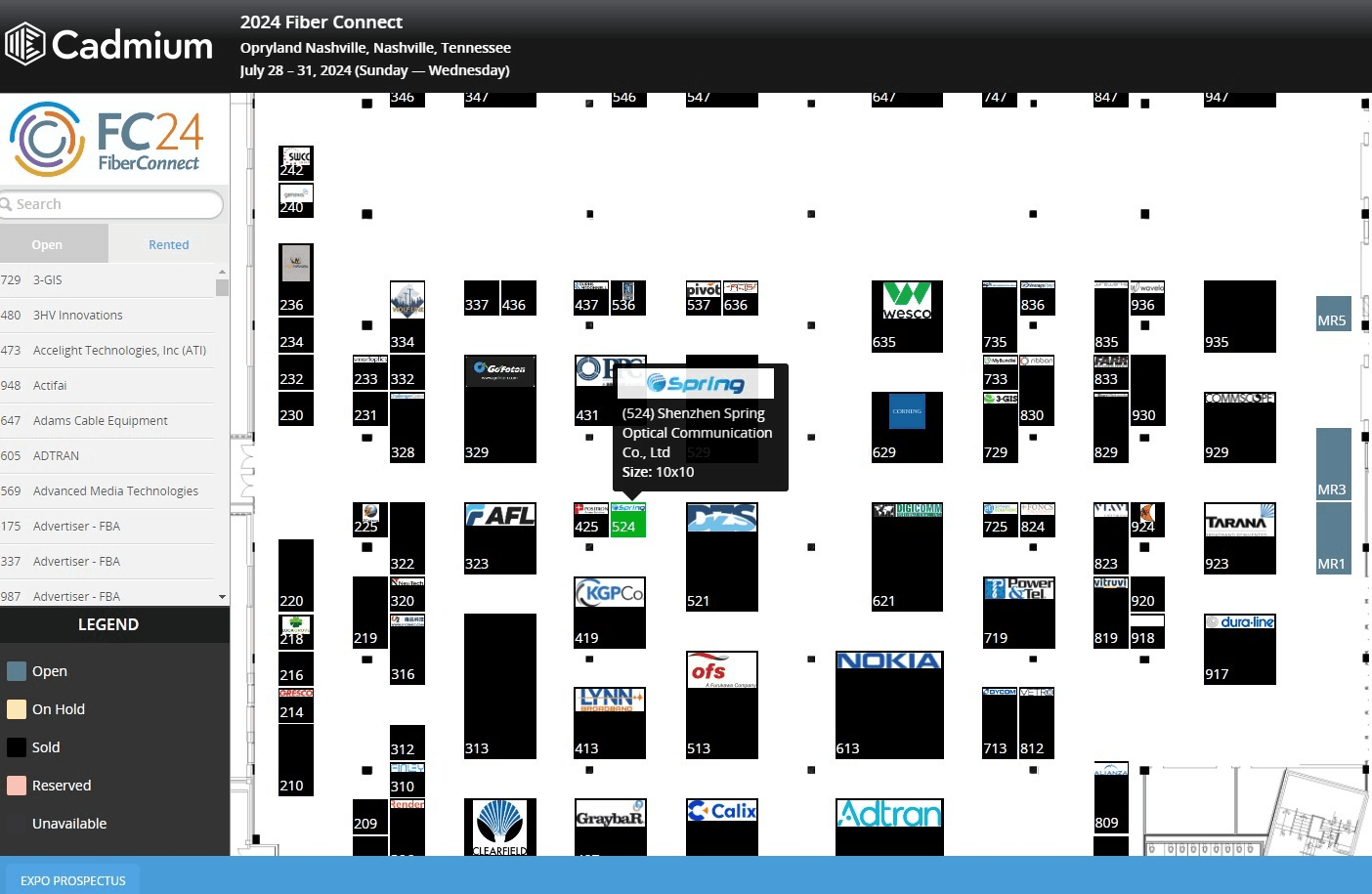This screenshot has width=1372, height=894.
Task: Open Advanced Media Technologies entry
Action: tap(107, 491)
